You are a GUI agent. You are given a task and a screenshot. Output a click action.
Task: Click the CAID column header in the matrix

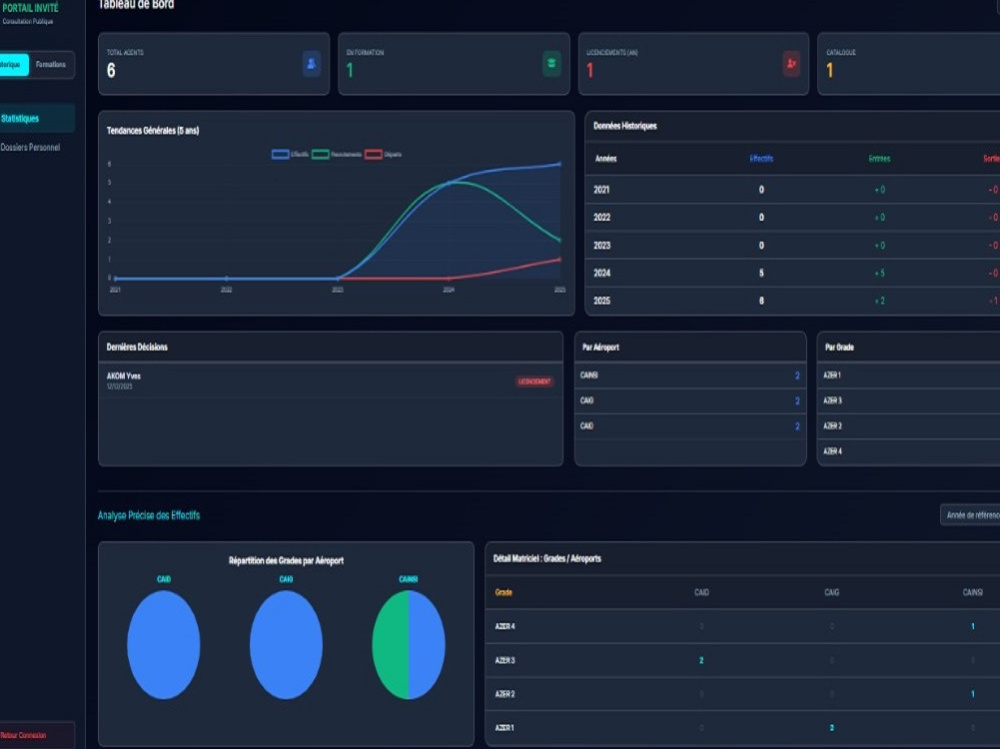[x=702, y=593]
